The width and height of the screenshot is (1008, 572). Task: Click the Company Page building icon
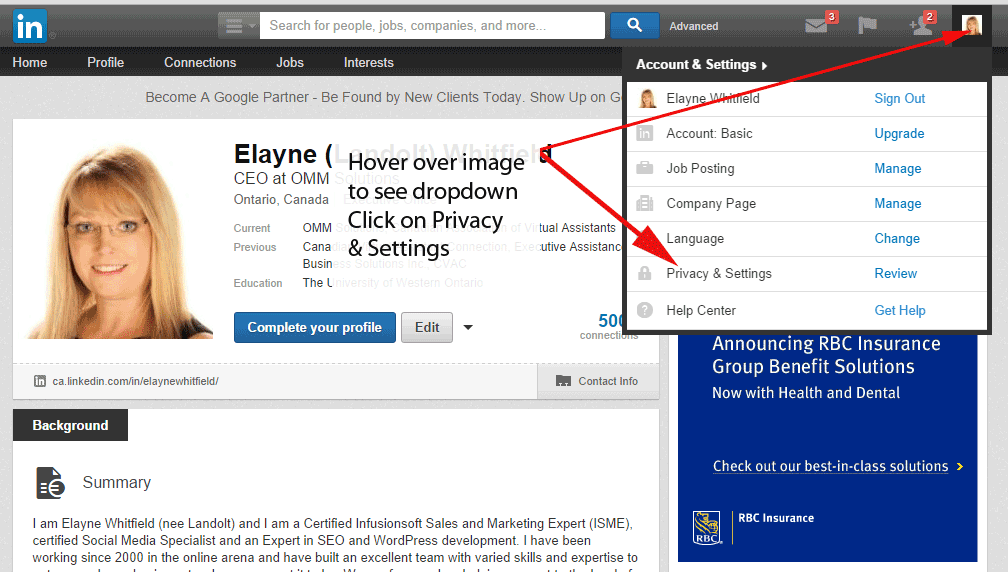pos(644,203)
